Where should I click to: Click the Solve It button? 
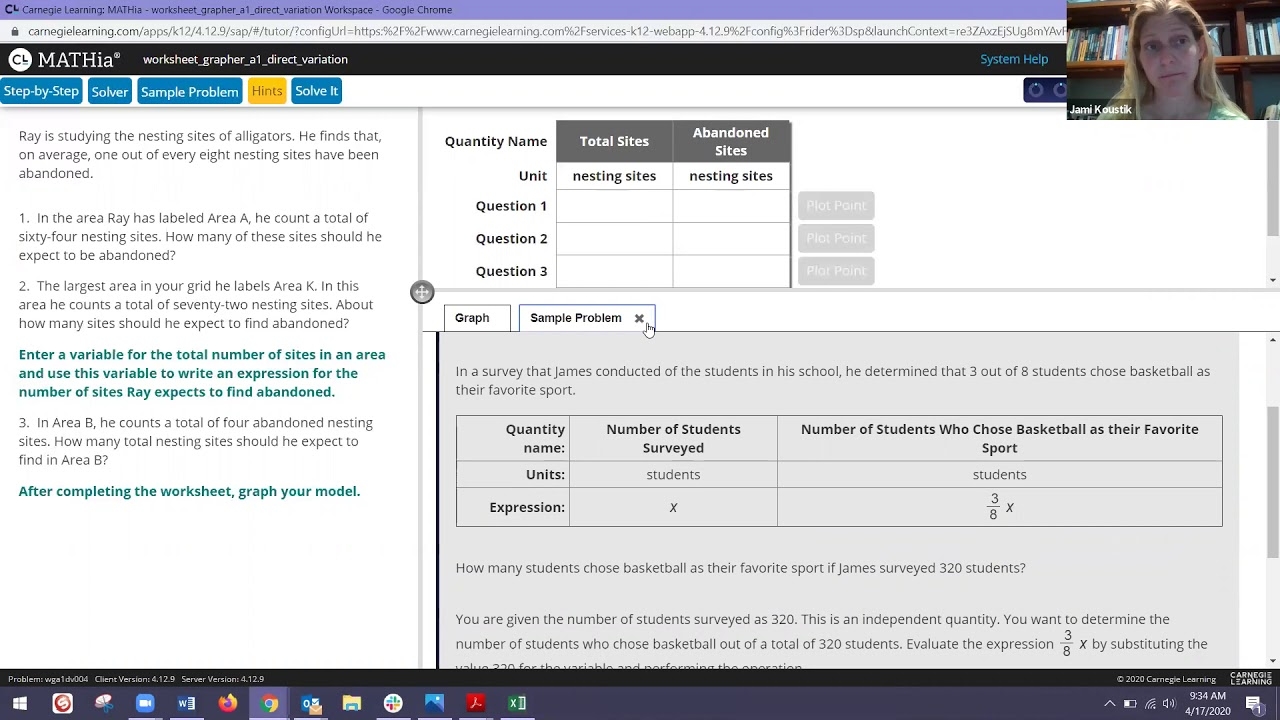tap(316, 91)
